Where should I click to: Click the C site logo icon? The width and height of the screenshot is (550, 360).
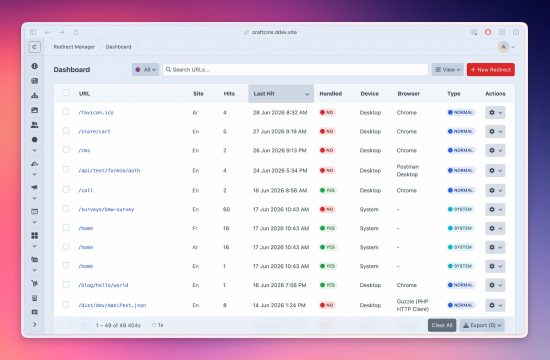(34, 47)
